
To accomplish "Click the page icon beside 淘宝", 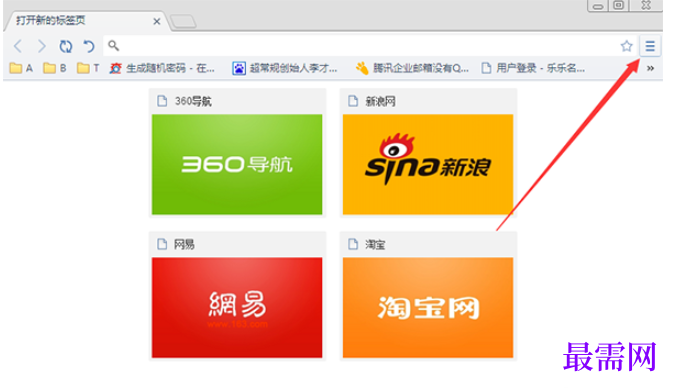I will pos(353,244).
